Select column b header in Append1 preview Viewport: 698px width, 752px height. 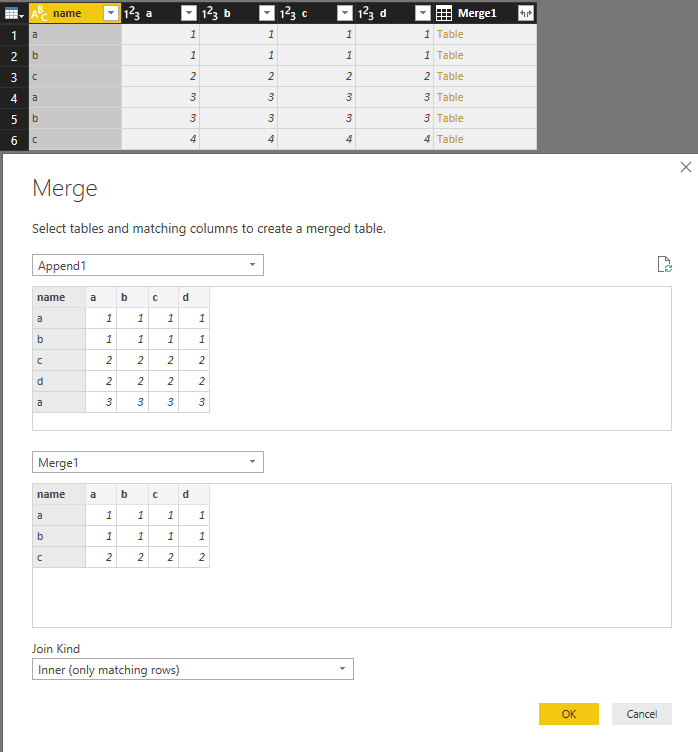(x=132, y=297)
